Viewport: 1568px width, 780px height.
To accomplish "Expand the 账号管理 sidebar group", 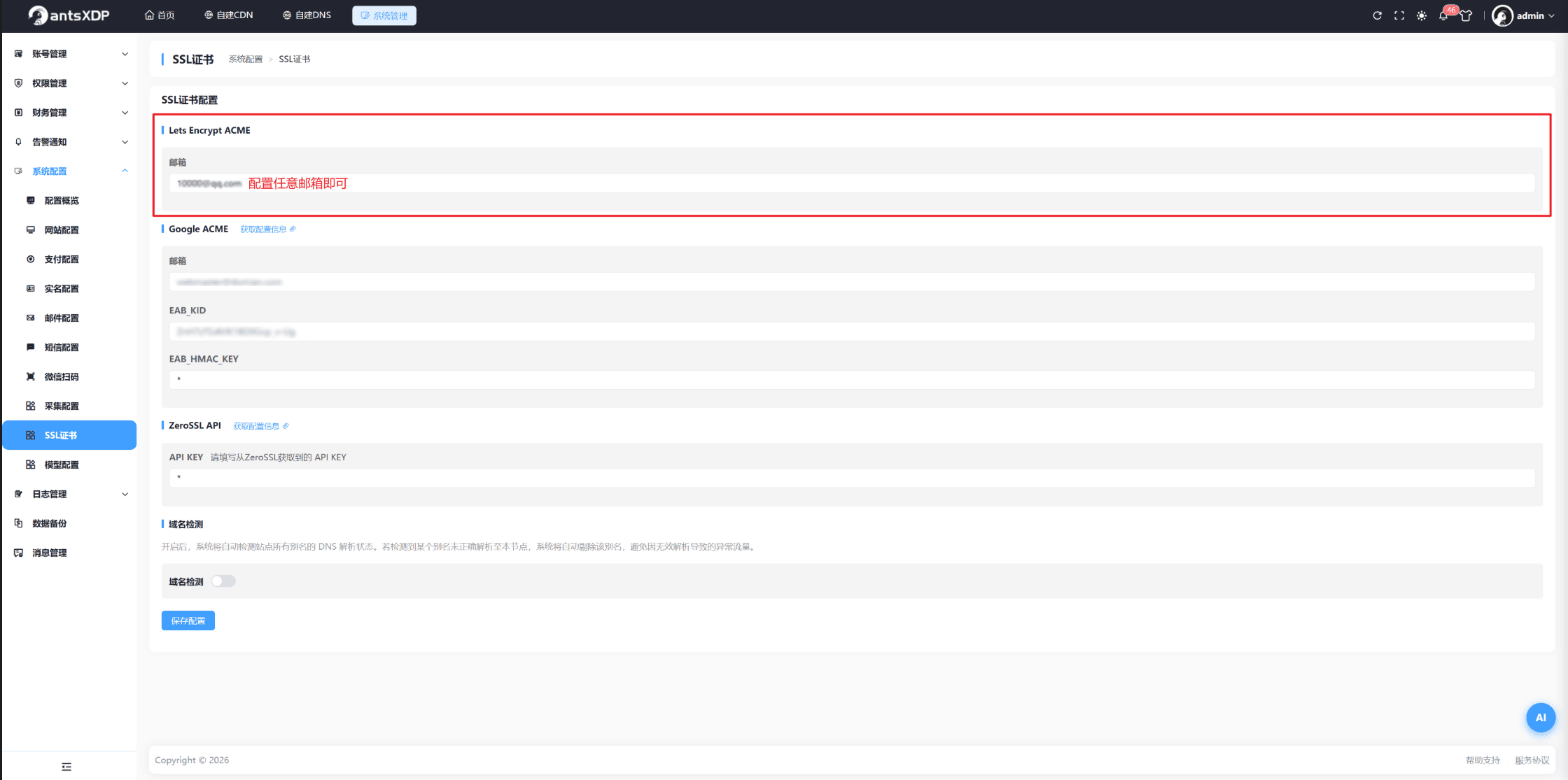I will point(70,54).
